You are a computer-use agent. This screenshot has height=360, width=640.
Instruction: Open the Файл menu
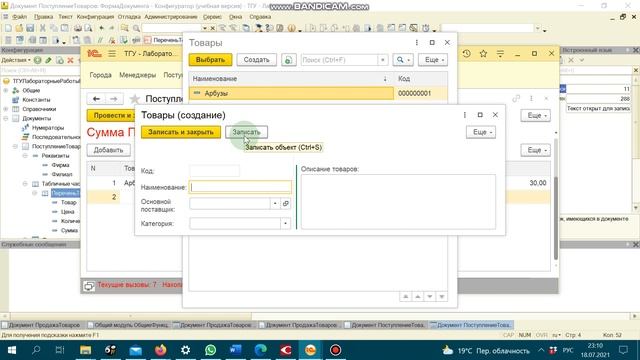tap(19, 17)
